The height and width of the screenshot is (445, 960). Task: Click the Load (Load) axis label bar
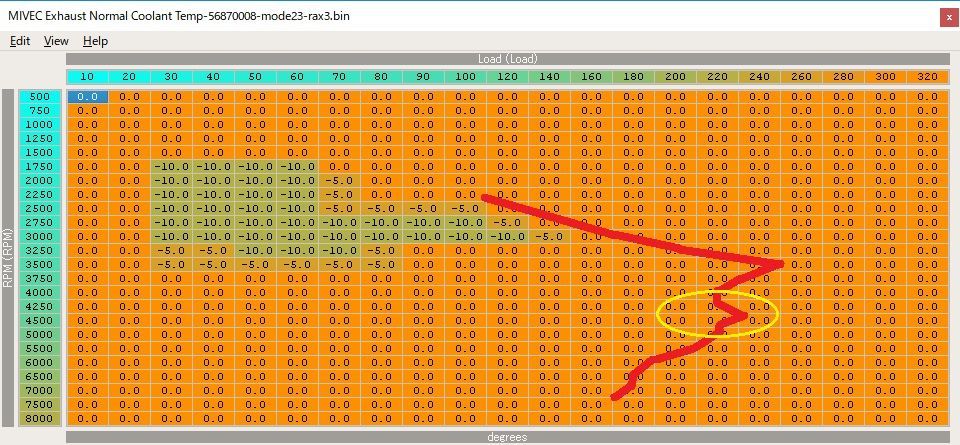[x=507, y=59]
